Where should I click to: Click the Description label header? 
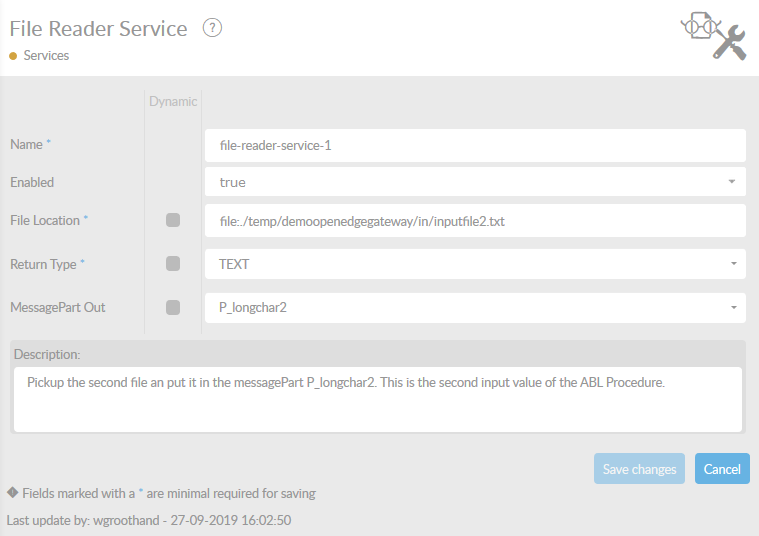[47, 354]
